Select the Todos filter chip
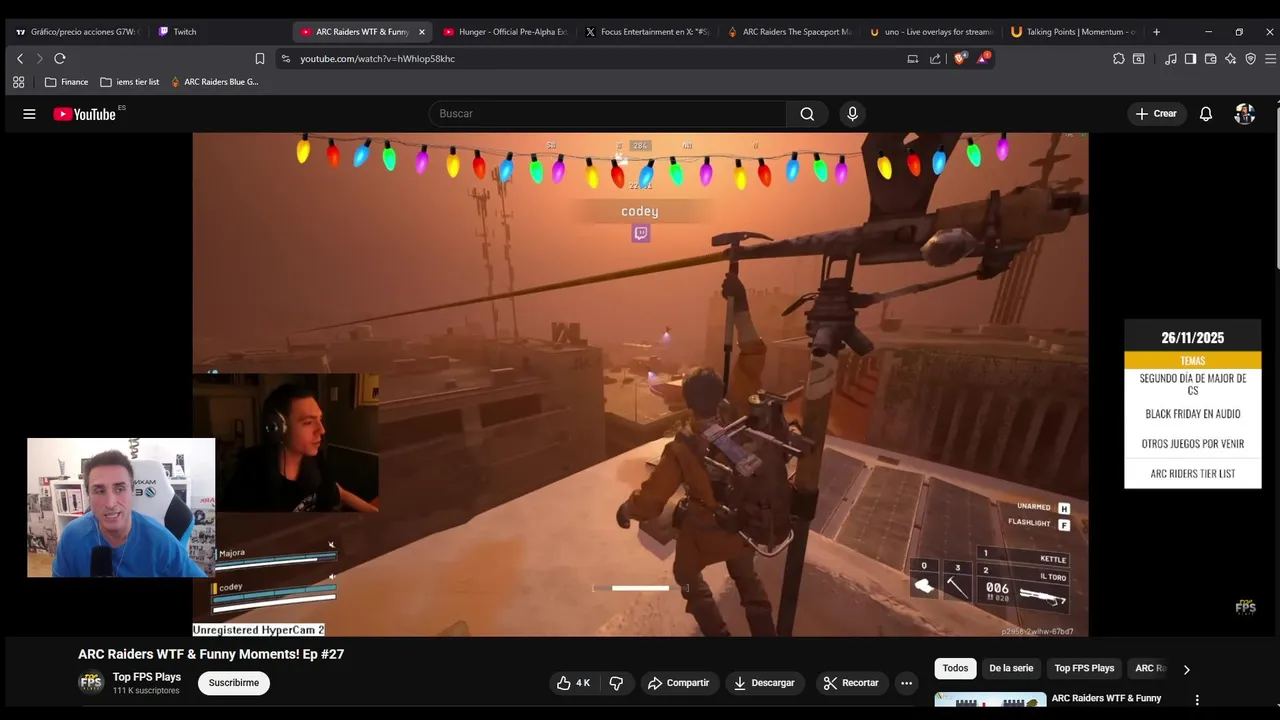This screenshot has height=720, width=1280. pyautogui.click(x=955, y=668)
